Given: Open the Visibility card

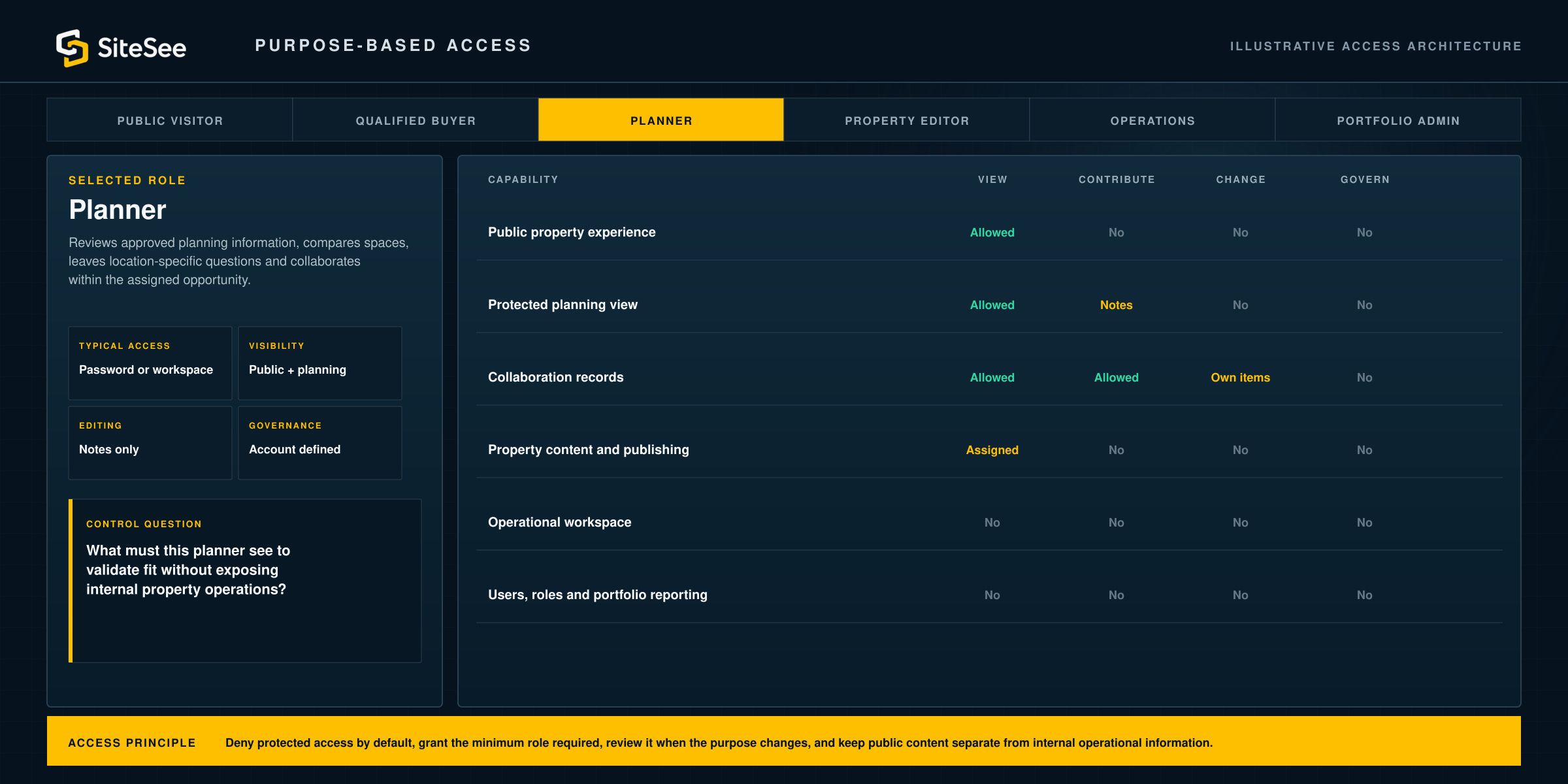Looking at the screenshot, I should (x=320, y=363).
